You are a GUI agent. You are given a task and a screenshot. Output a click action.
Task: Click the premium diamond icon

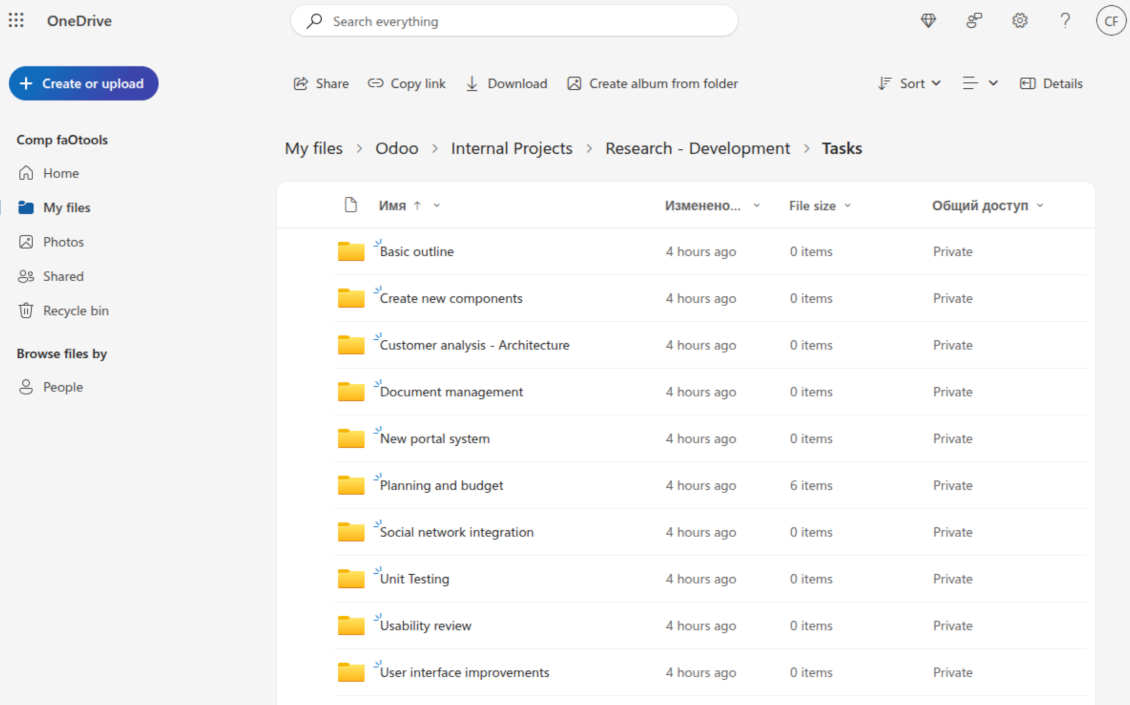coord(928,21)
